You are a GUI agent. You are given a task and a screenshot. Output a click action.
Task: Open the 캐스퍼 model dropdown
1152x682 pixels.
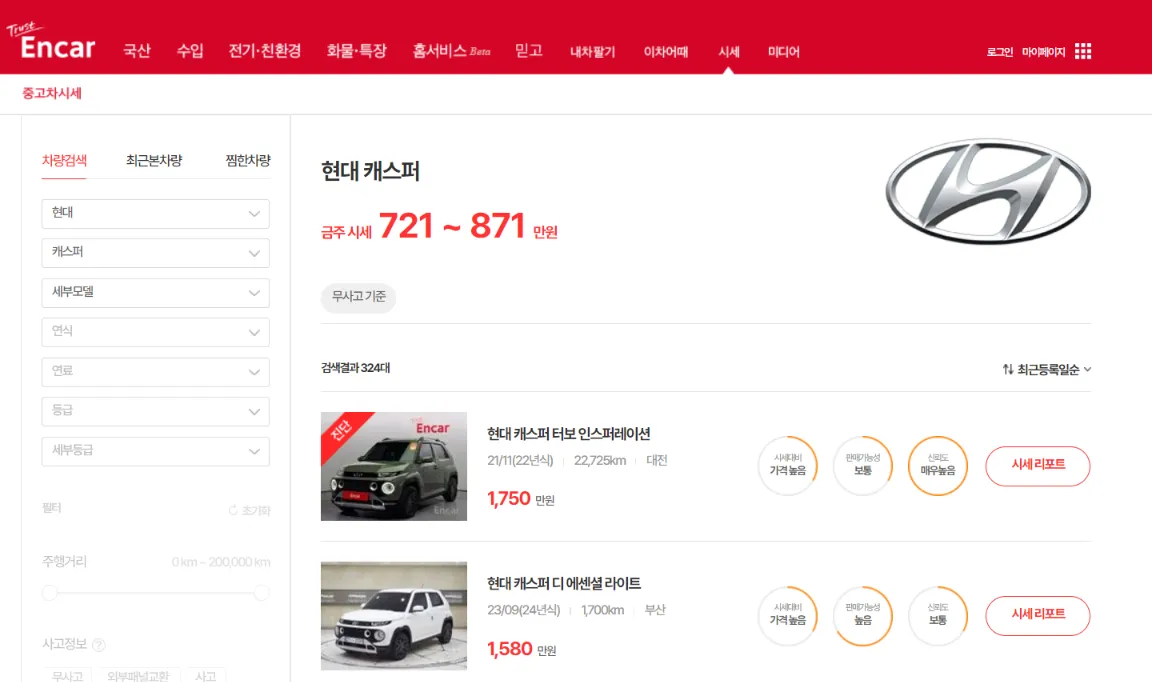click(x=156, y=253)
